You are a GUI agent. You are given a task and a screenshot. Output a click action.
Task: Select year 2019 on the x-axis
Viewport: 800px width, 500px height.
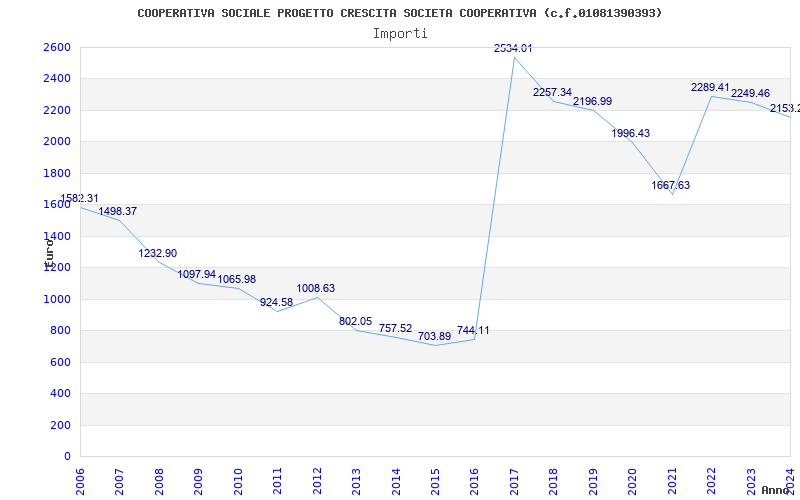(x=593, y=482)
